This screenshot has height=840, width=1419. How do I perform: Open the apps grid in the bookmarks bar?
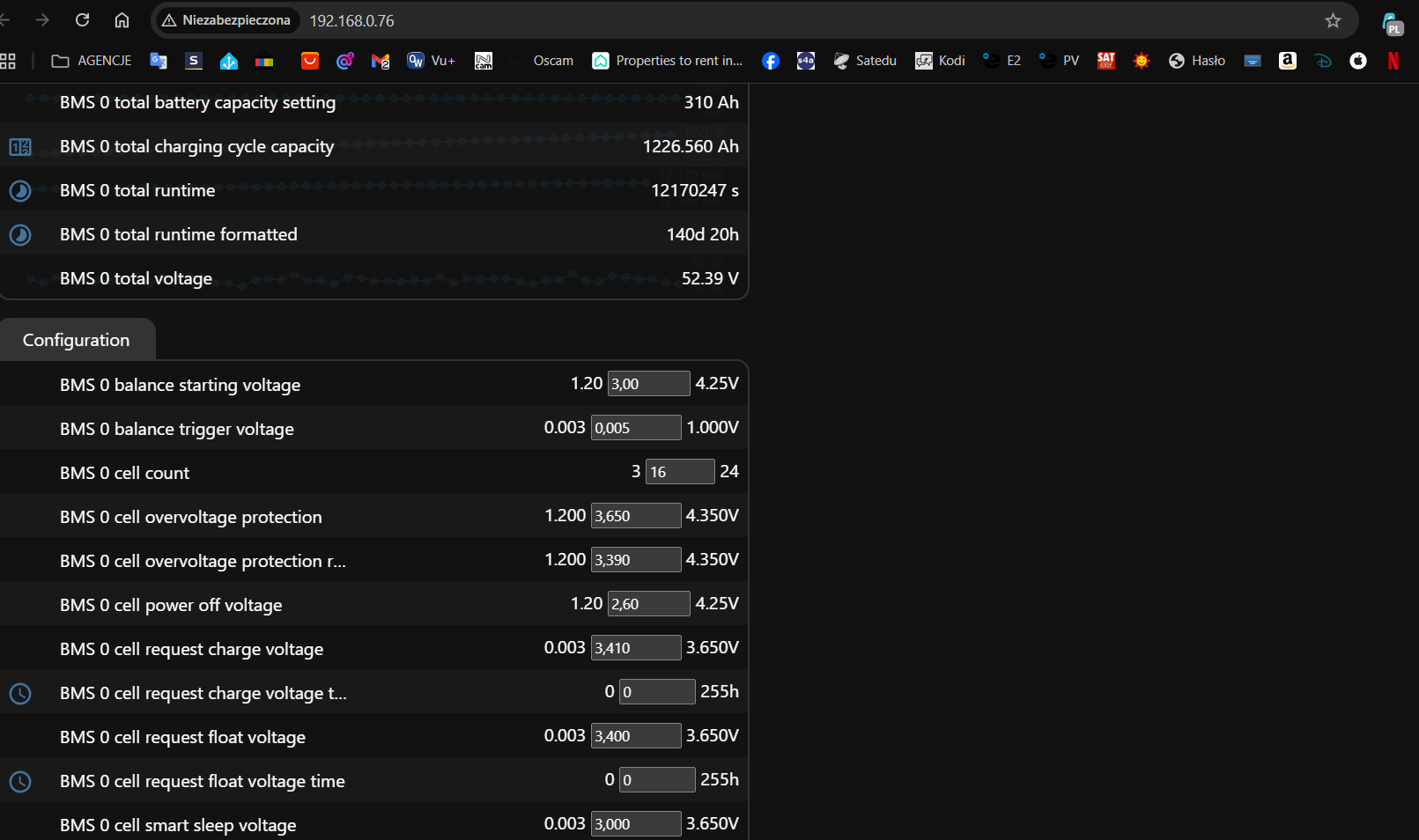tap(8, 61)
